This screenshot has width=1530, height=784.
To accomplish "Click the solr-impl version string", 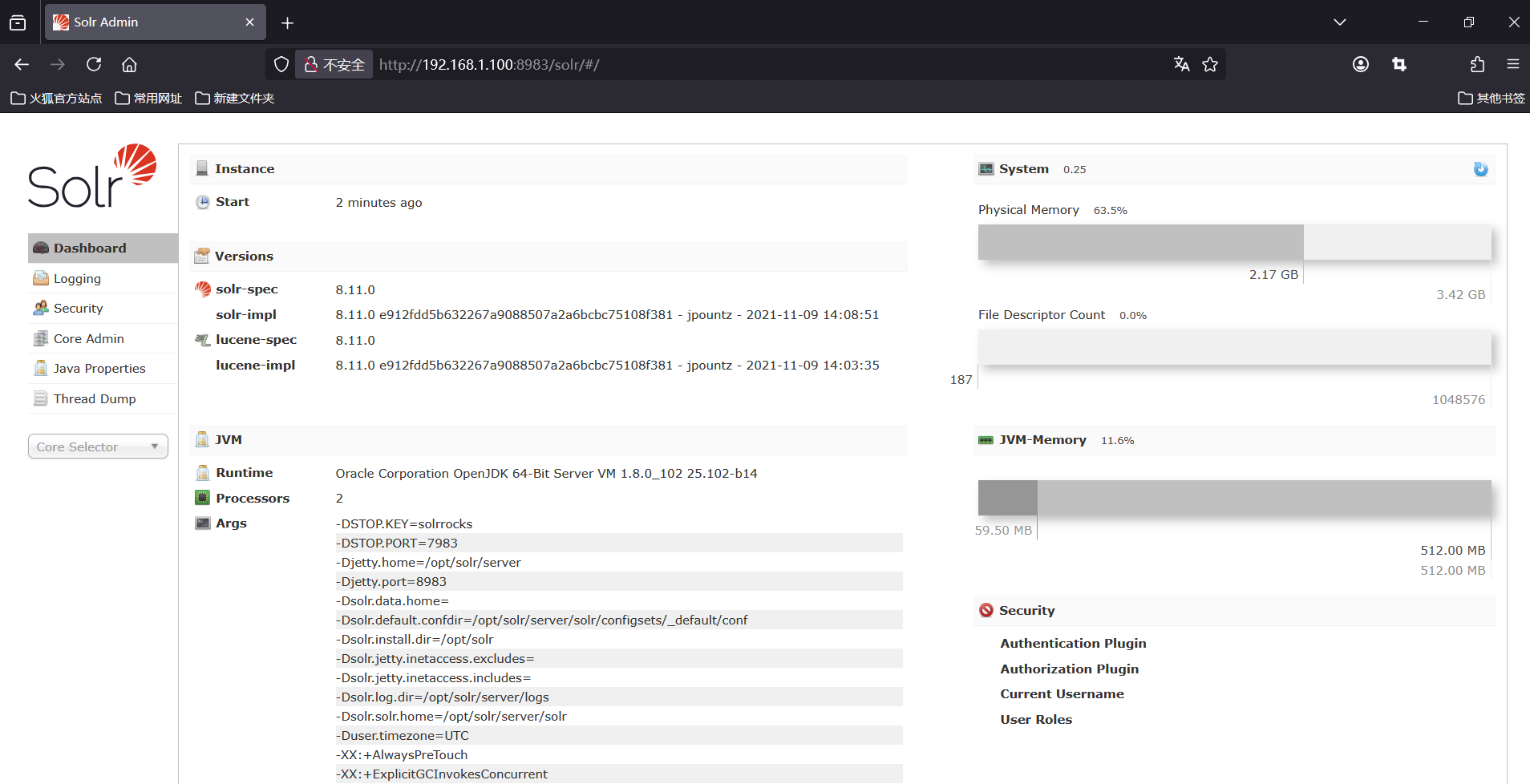I will pos(607,315).
